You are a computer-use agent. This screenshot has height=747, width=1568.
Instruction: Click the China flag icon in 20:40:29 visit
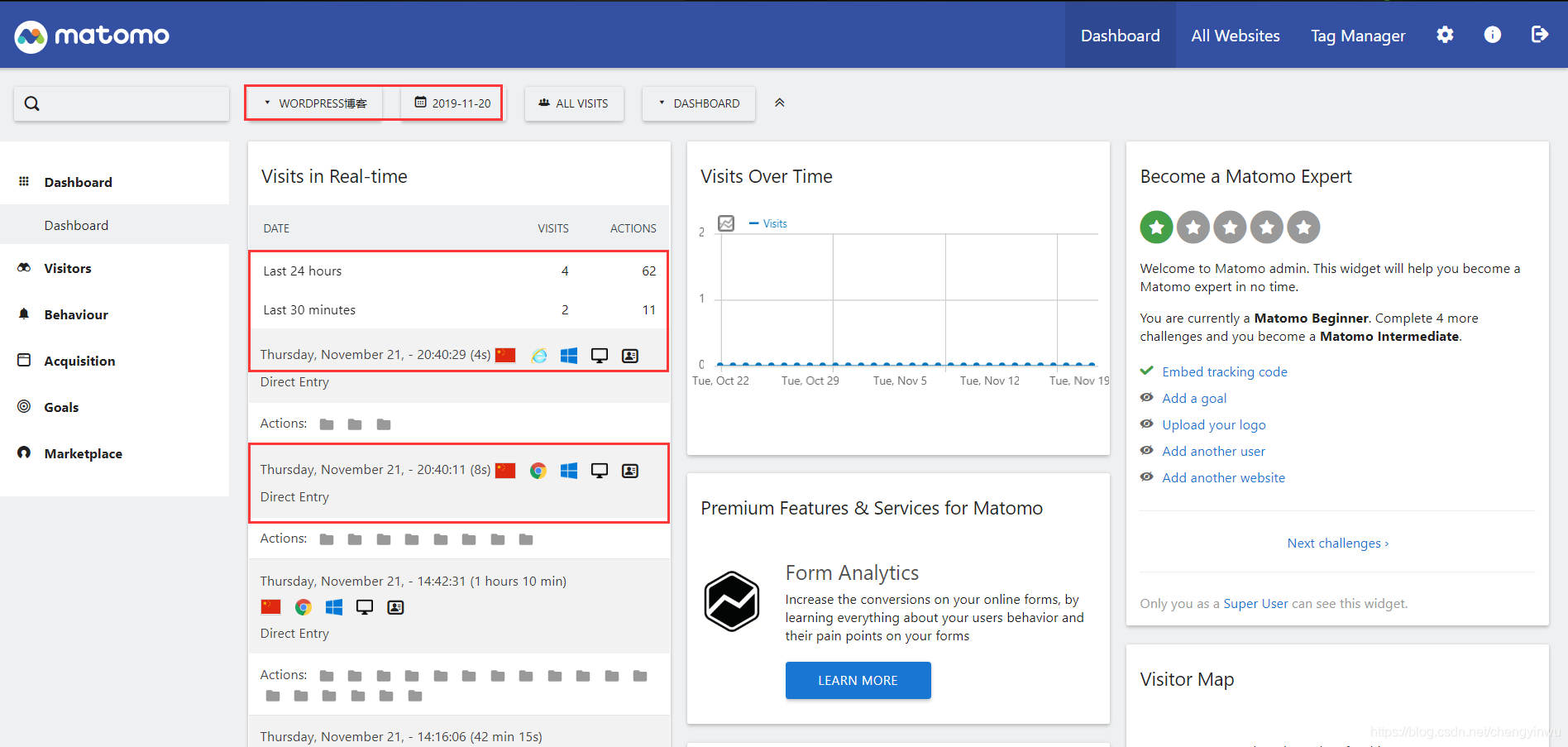tap(505, 356)
